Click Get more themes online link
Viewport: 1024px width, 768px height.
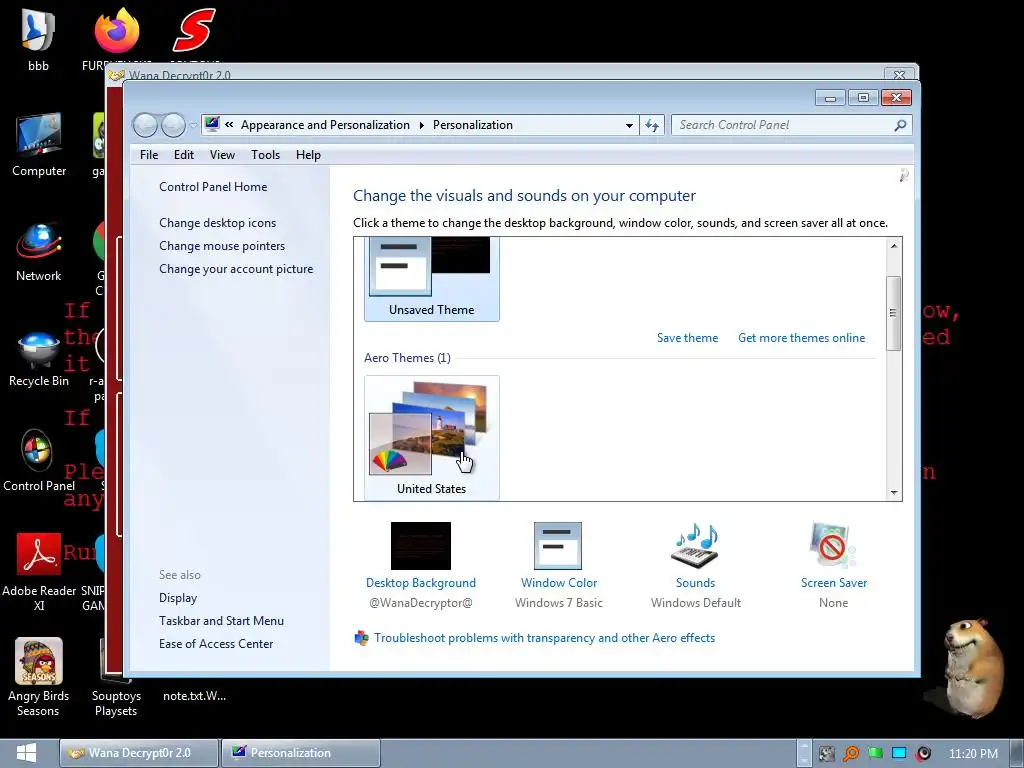(x=801, y=338)
